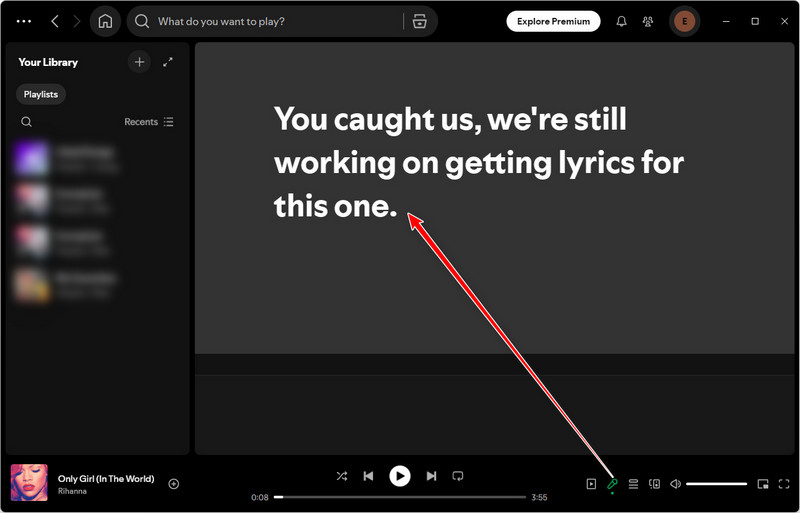Open the Recents sort dropdown
The width and height of the screenshot is (800, 513).
148,122
